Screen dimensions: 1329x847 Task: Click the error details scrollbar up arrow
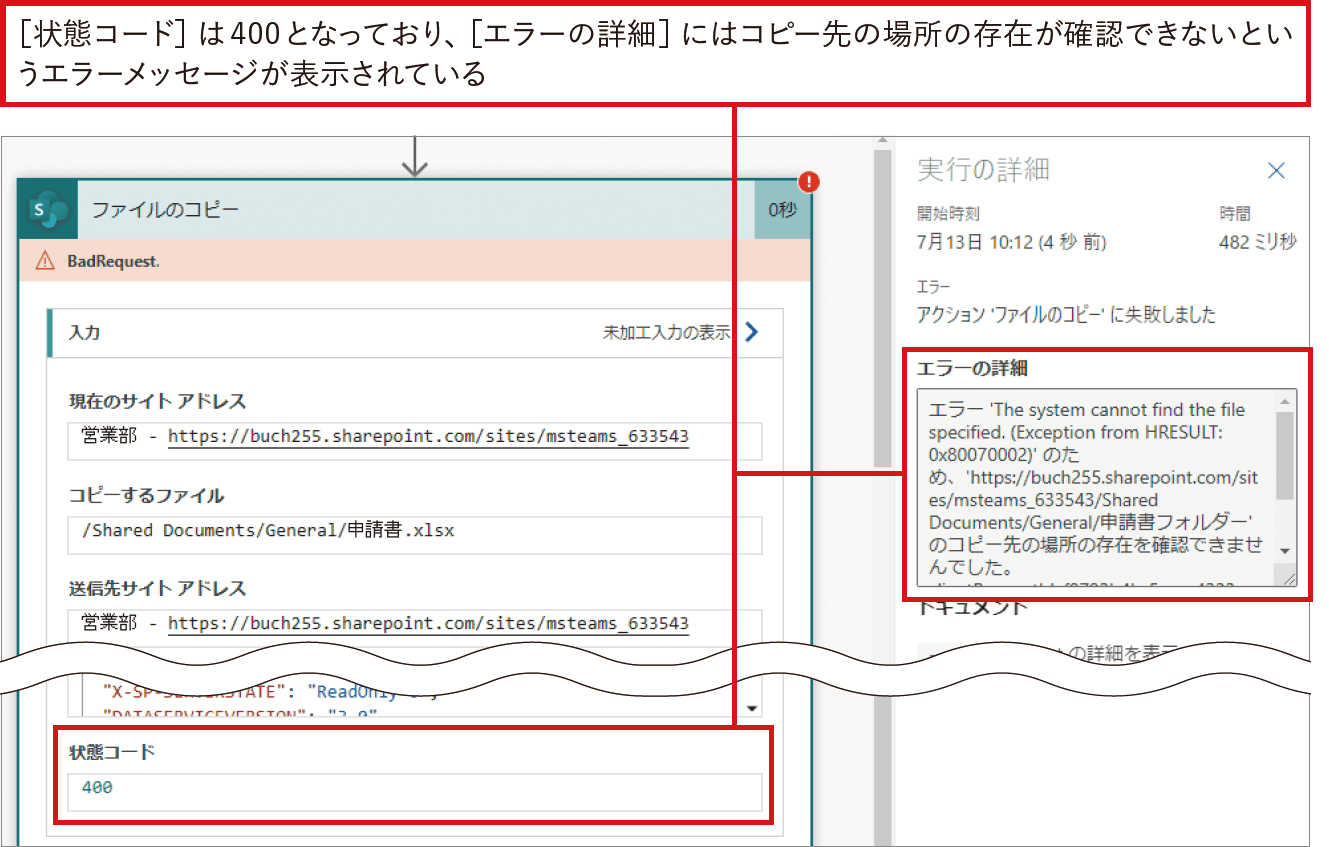point(1285,401)
